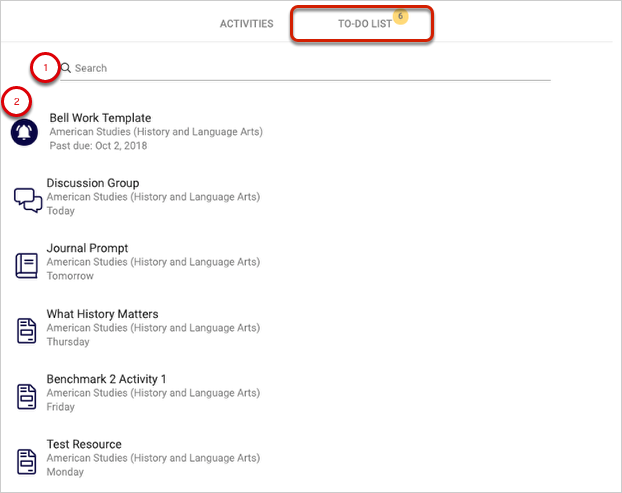Click the red circled number 1 marker

coord(44,67)
